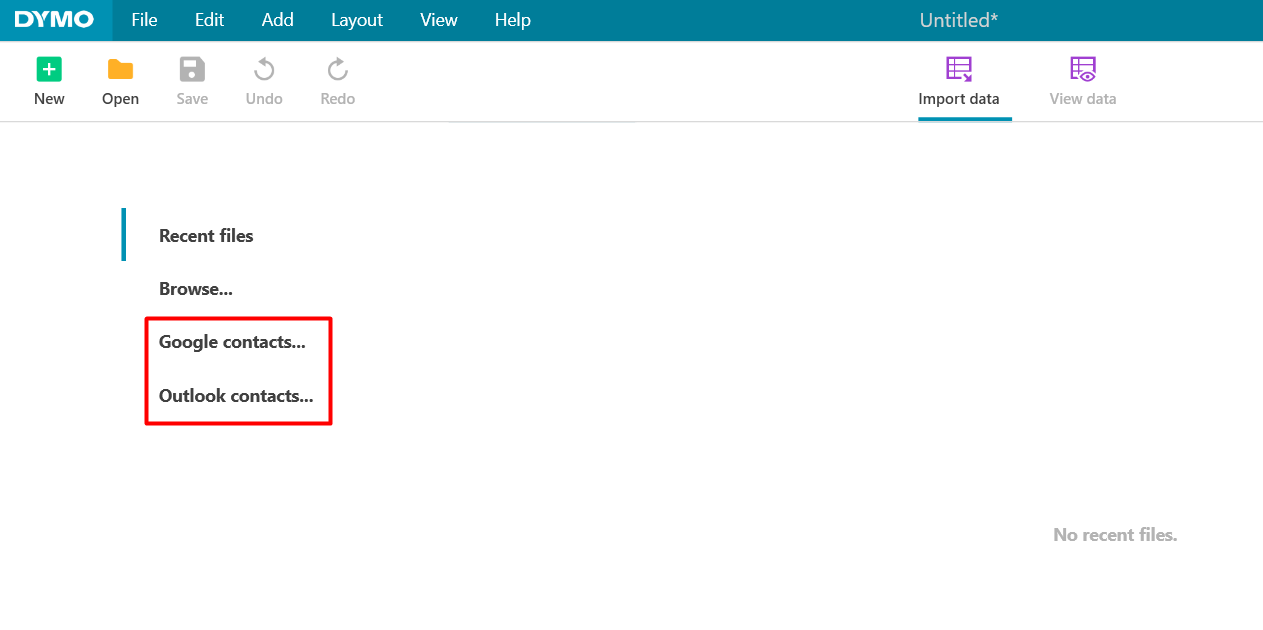Open the Help menu
Viewport: 1263px width, 630px height.
512,20
